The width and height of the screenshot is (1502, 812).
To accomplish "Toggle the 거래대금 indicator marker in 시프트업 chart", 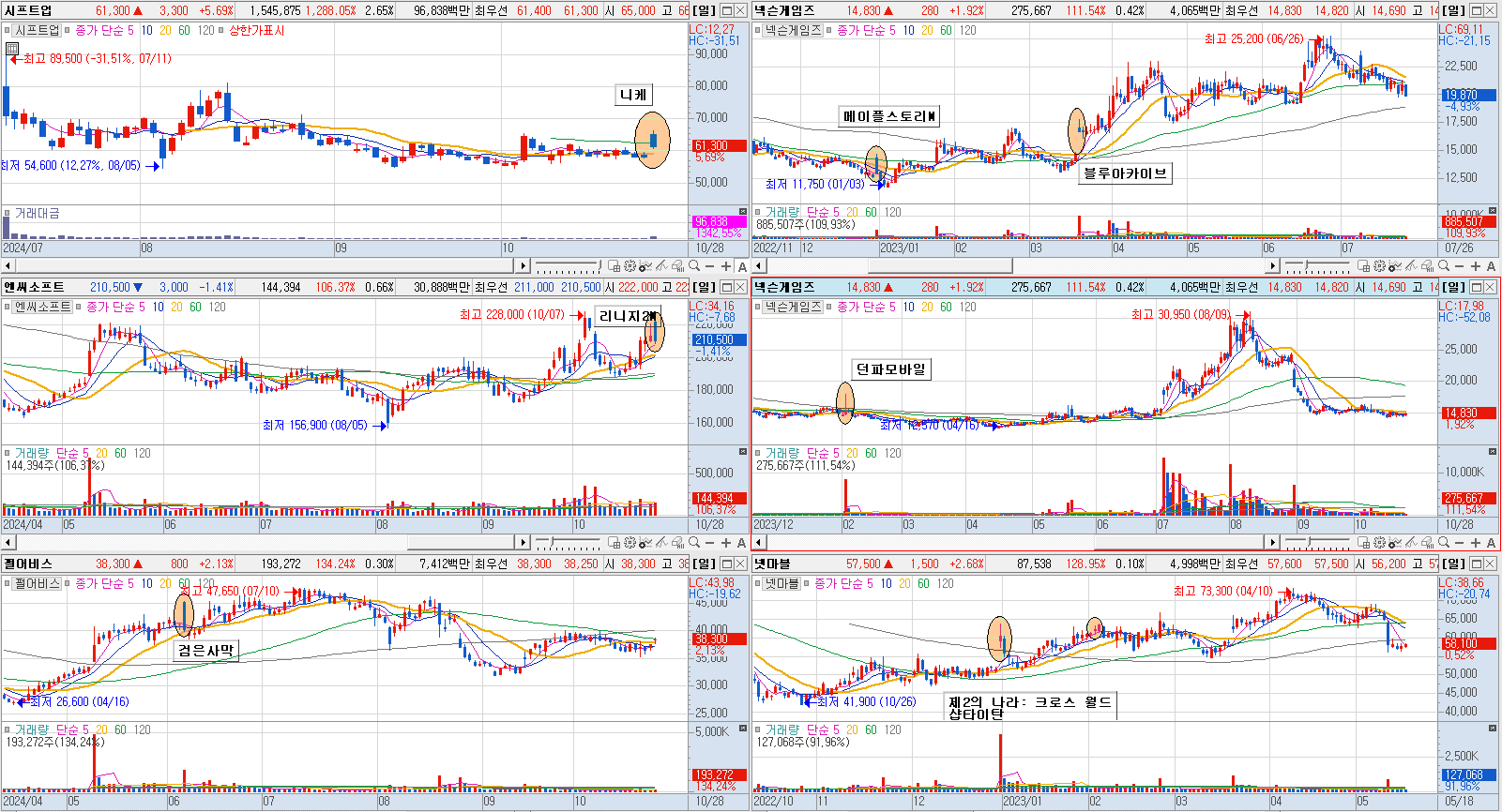I will tap(8, 213).
